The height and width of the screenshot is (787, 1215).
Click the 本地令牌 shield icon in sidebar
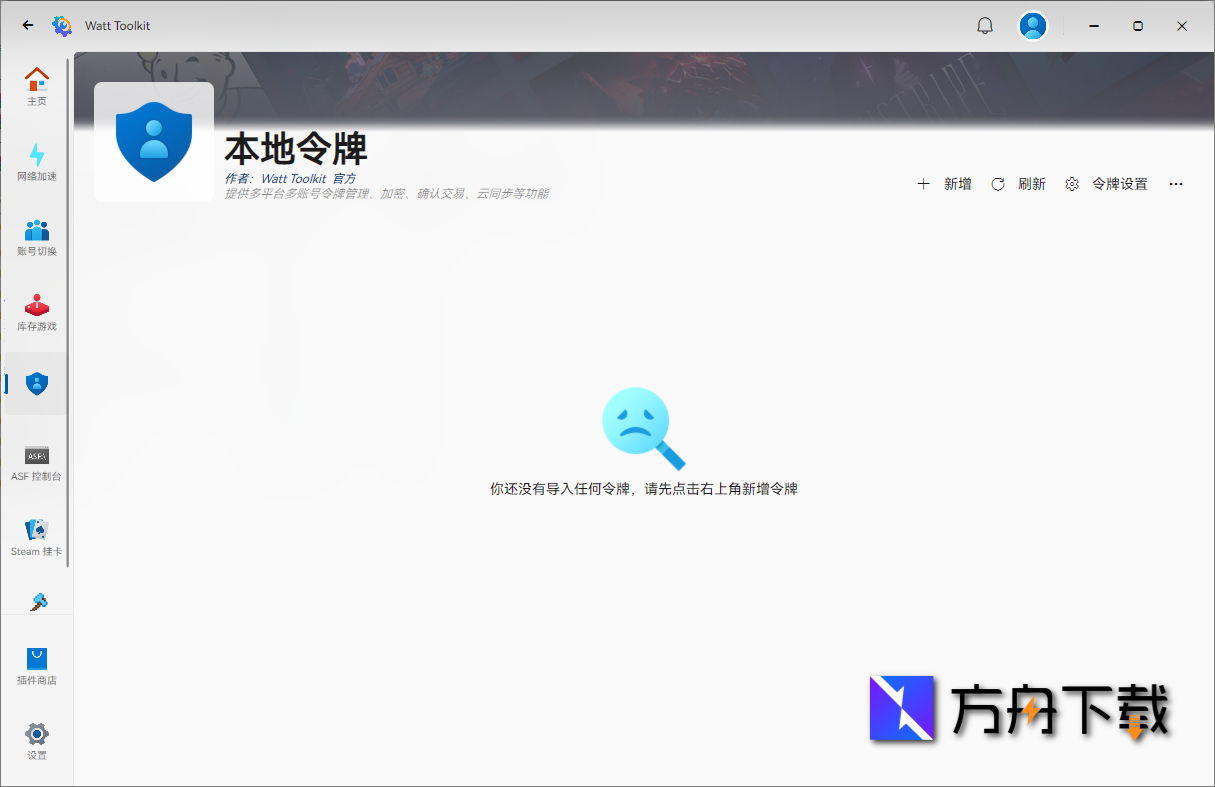[x=37, y=383]
